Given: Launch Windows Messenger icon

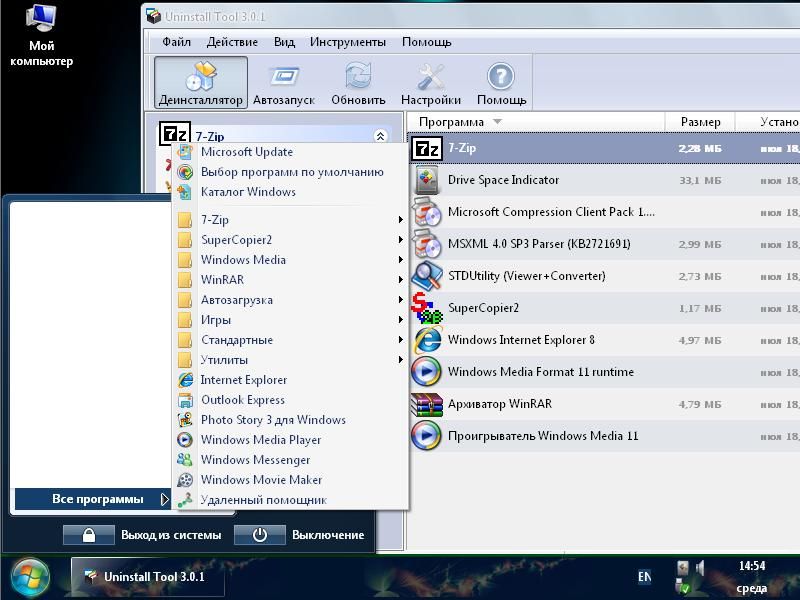Looking at the screenshot, I should (185, 460).
